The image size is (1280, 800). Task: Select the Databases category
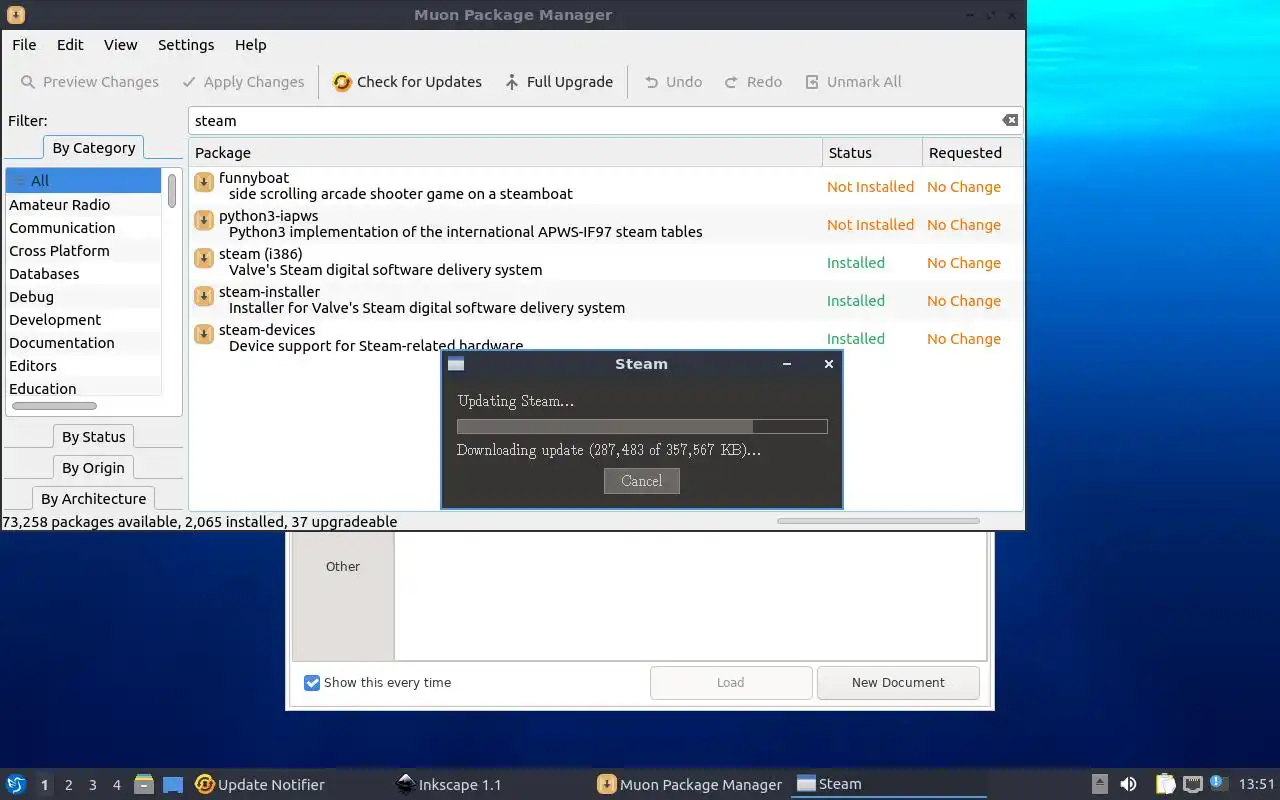coord(83,274)
